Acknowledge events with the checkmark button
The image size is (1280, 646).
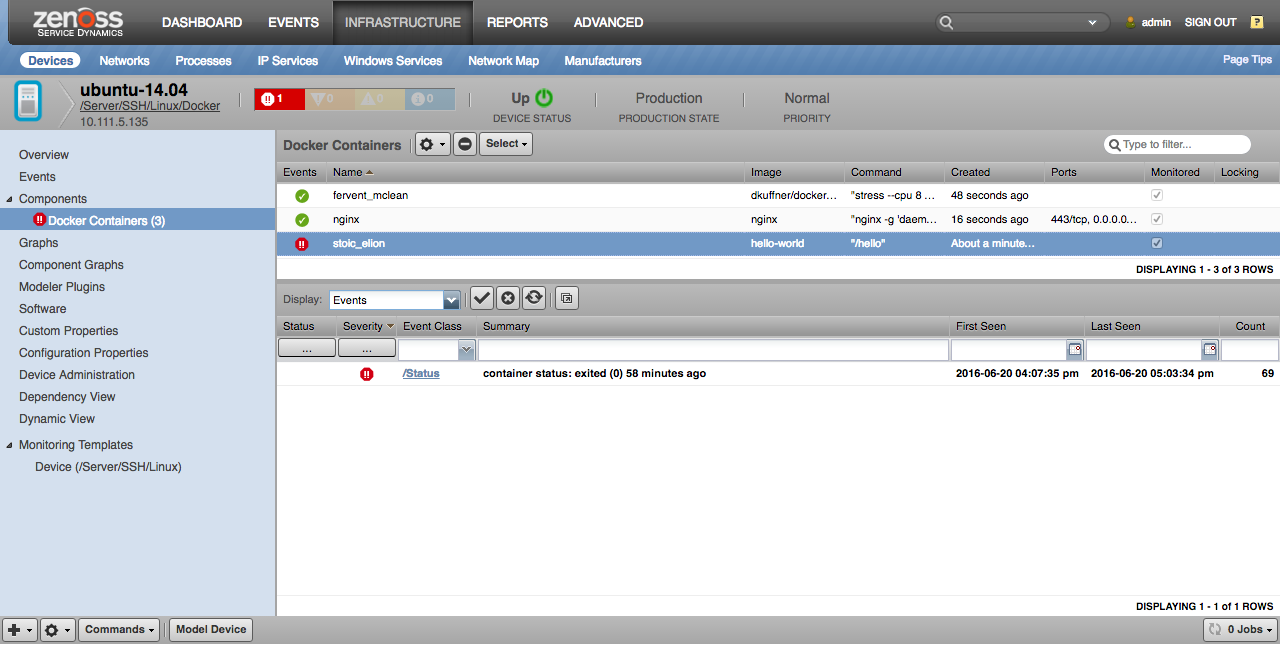[x=482, y=298]
